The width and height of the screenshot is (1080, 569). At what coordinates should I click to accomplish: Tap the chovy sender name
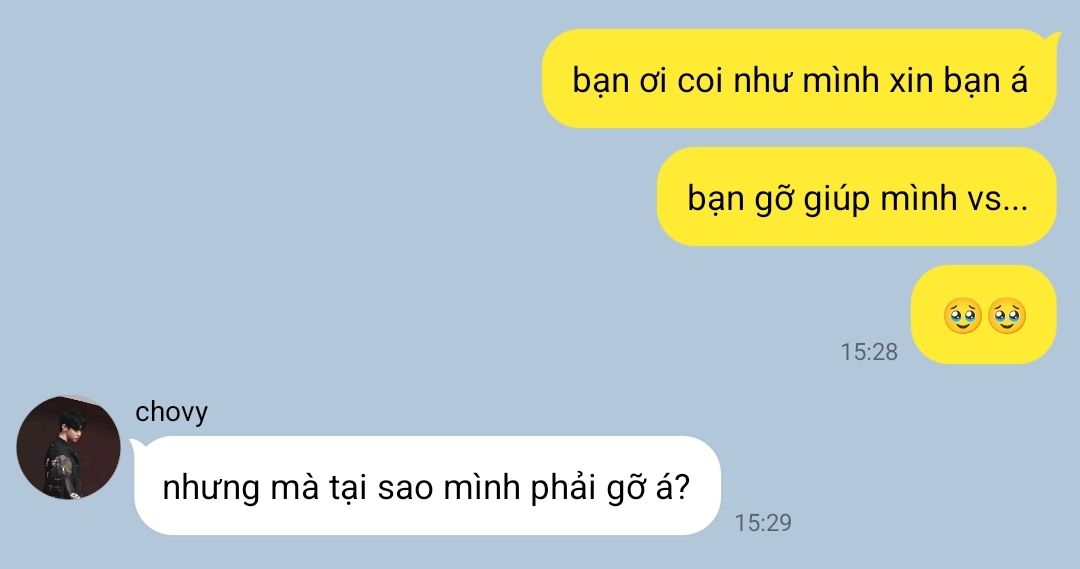[172, 412]
